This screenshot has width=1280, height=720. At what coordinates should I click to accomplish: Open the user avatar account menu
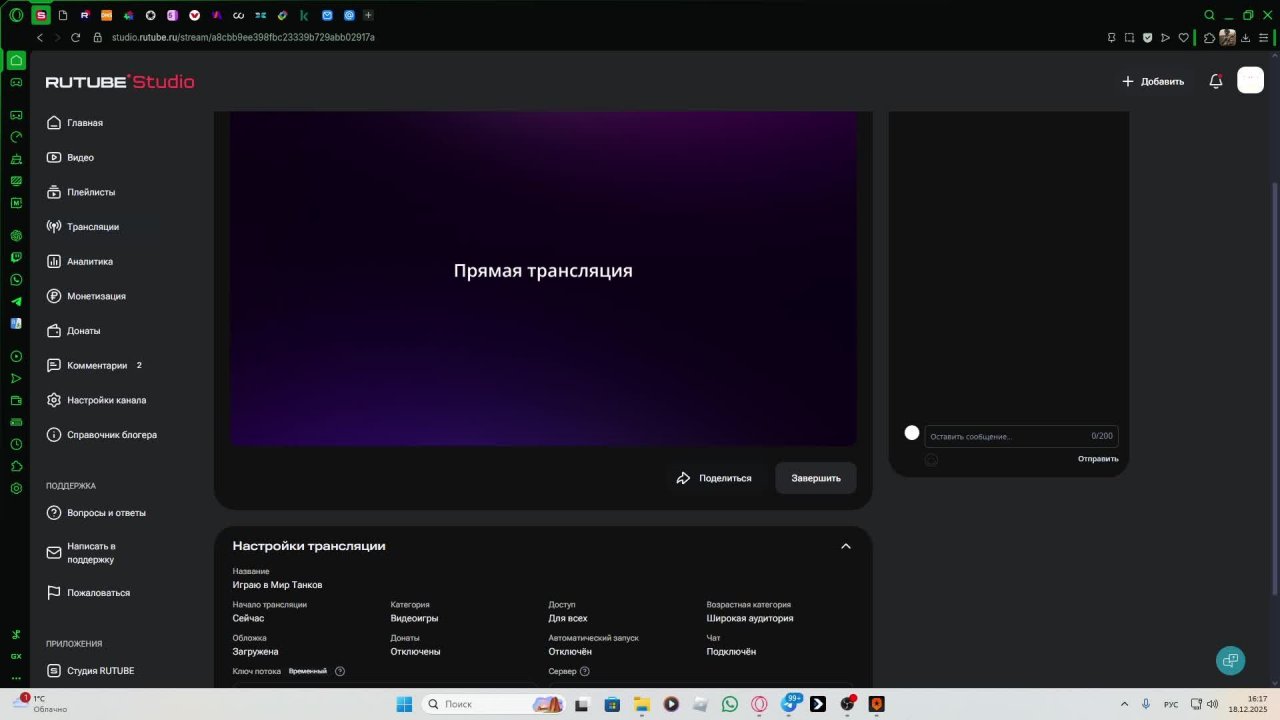pos(1250,81)
